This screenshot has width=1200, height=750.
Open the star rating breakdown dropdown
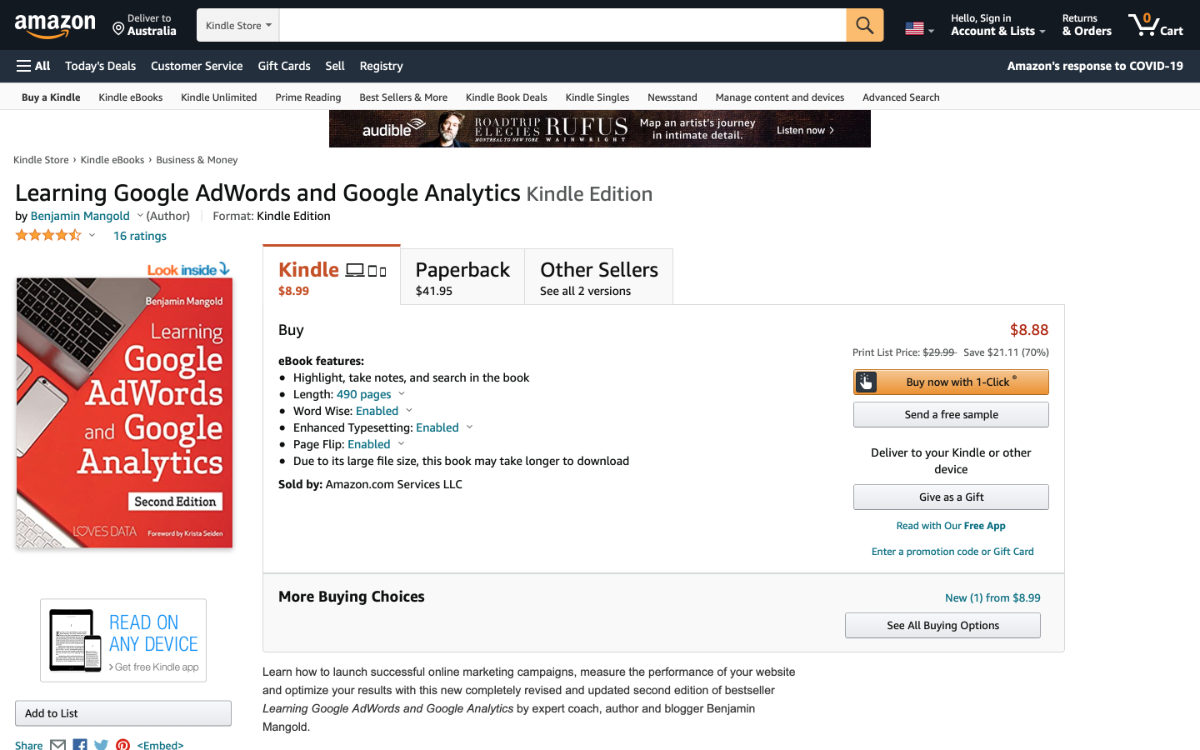click(91, 235)
